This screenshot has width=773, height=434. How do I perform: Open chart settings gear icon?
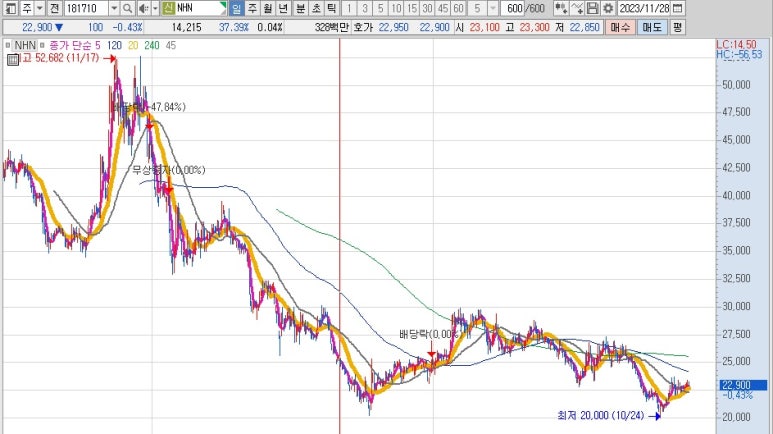[x=608, y=8]
